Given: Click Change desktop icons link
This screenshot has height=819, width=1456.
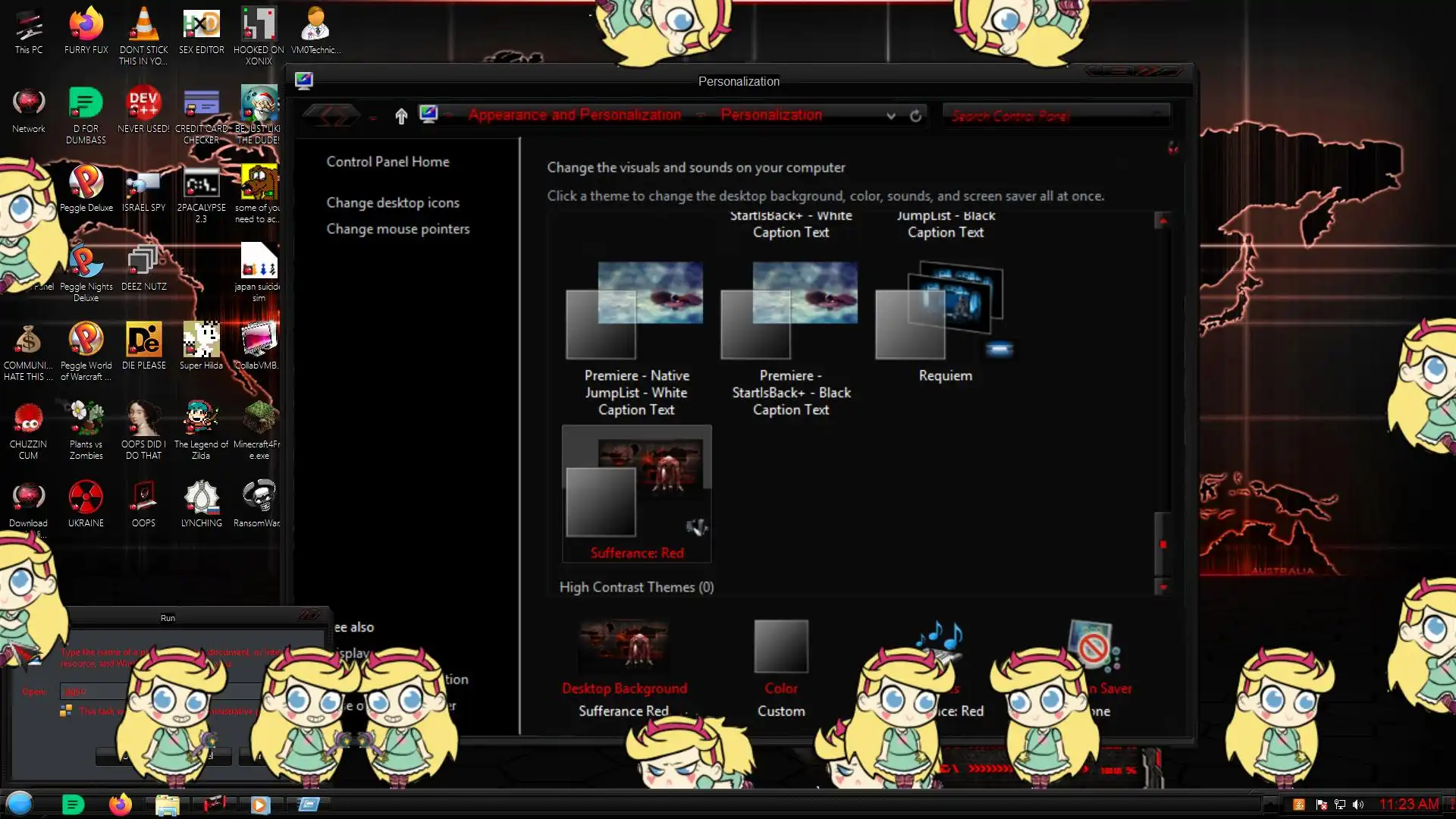Looking at the screenshot, I should [x=393, y=202].
